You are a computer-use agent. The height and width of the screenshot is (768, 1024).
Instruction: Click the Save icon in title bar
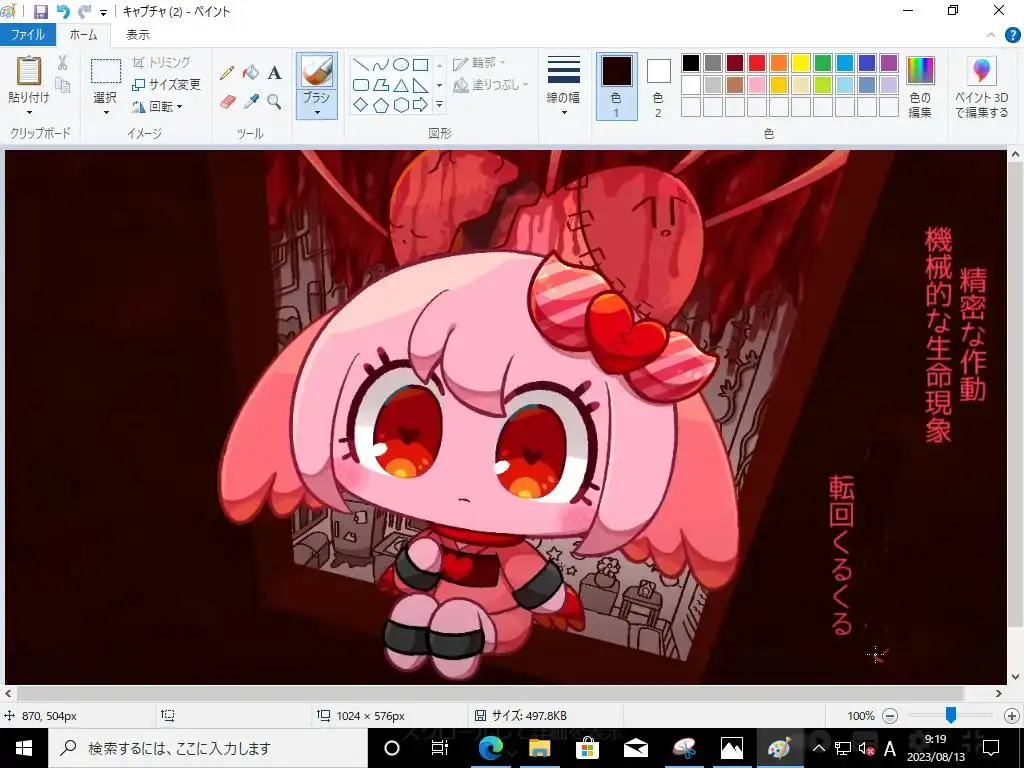(40, 11)
